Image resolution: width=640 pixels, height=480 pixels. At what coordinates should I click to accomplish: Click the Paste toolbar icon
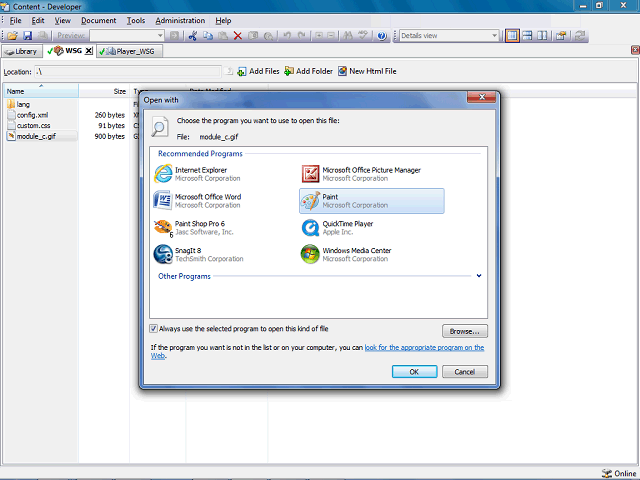pos(223,36)
